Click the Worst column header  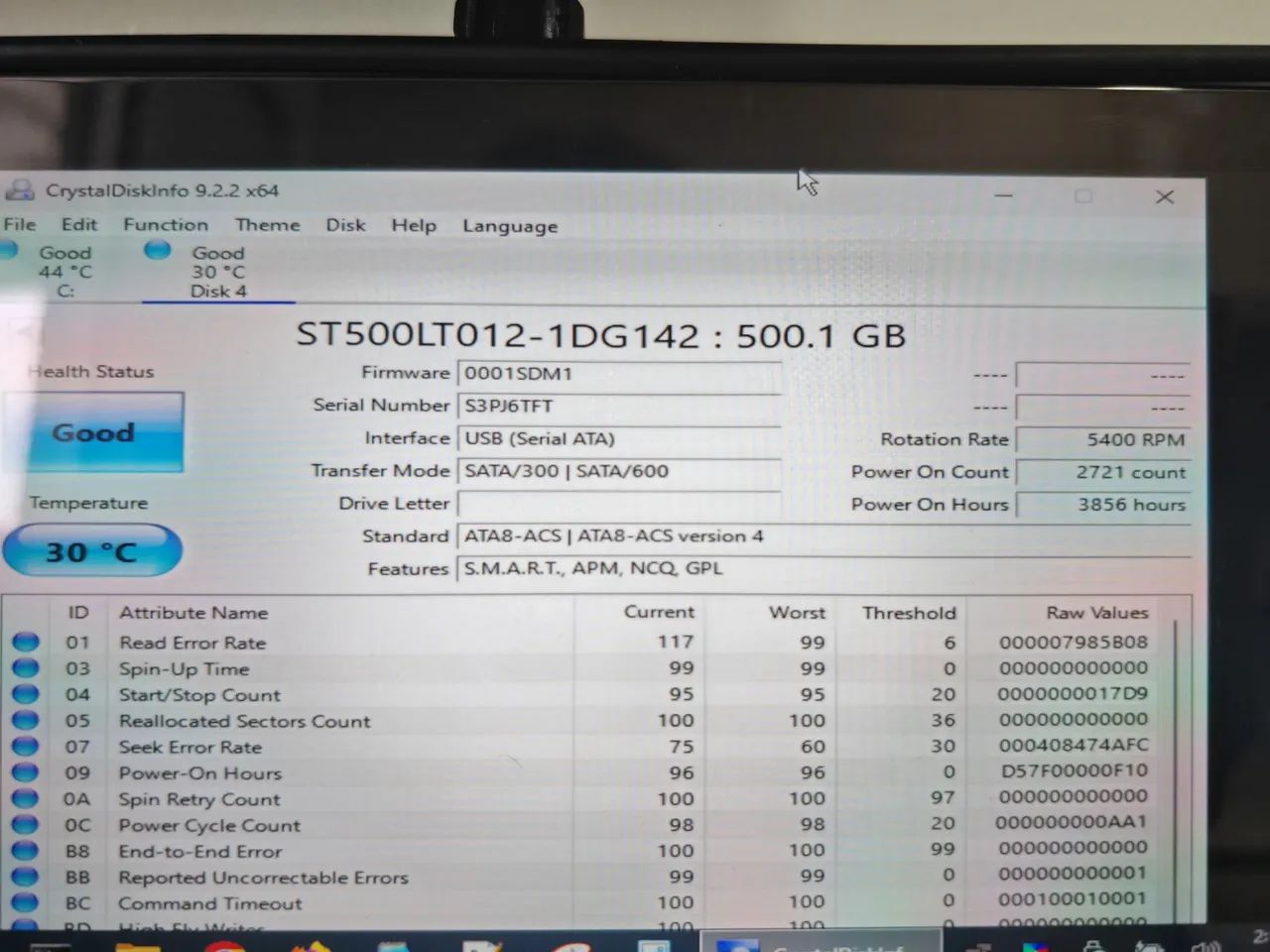(797, 612)
